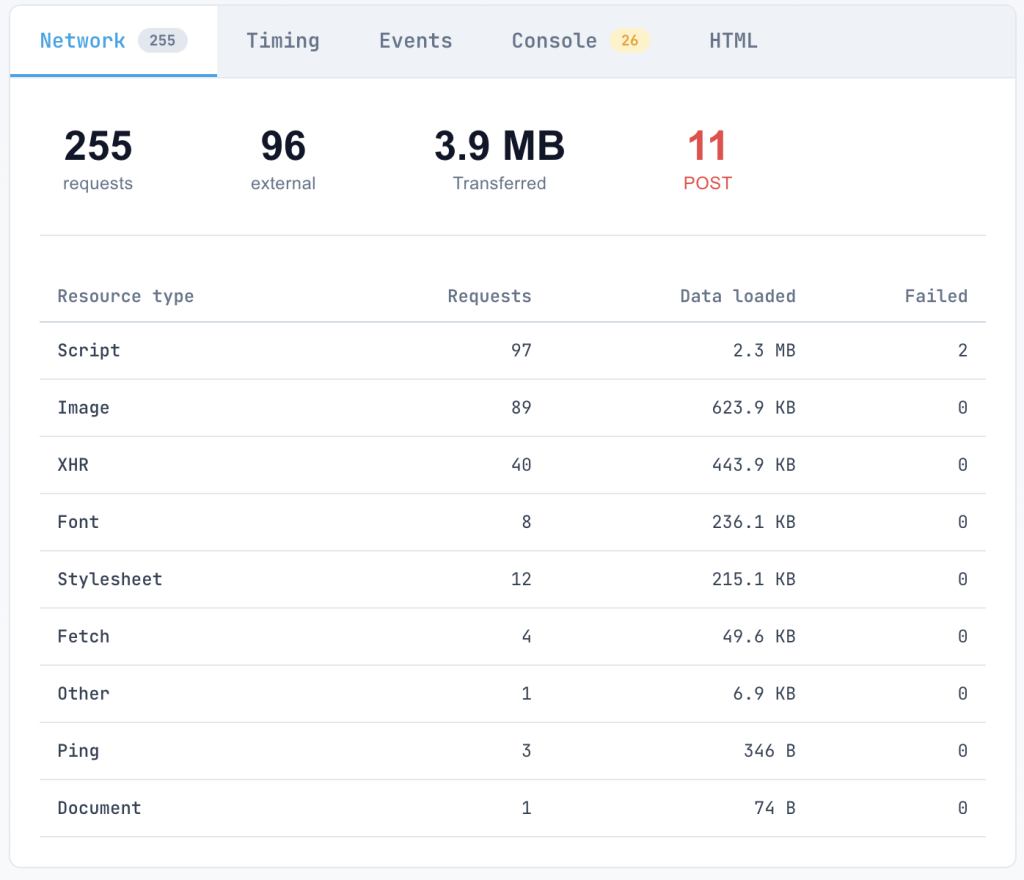Click the failed count 0 for Document
Image resolution: width=1024 pixels, height=880 pixels.
[x=963, y=808]
